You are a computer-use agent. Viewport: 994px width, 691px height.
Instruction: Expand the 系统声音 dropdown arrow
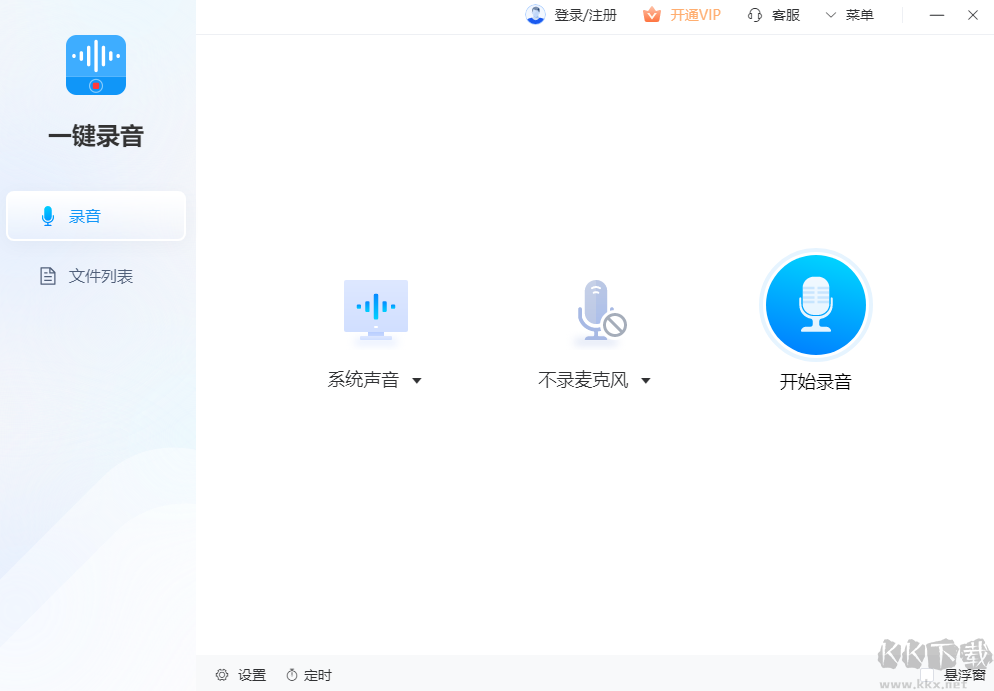(417, 380)
